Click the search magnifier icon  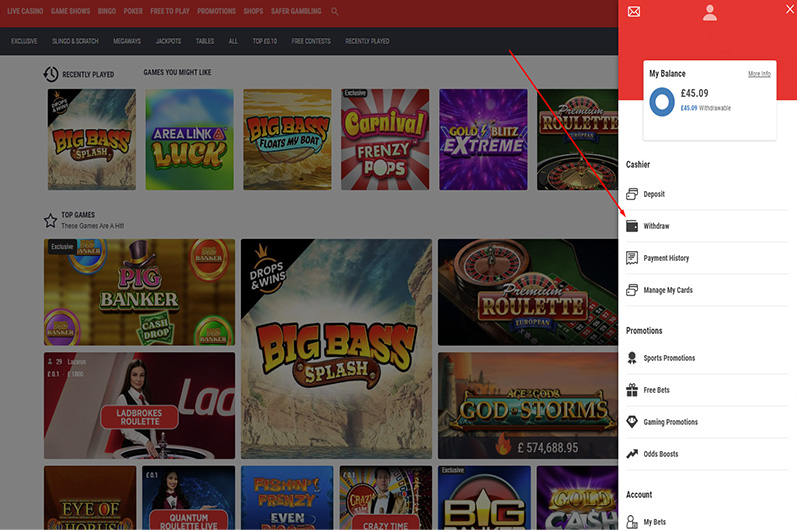coord(335,12)
